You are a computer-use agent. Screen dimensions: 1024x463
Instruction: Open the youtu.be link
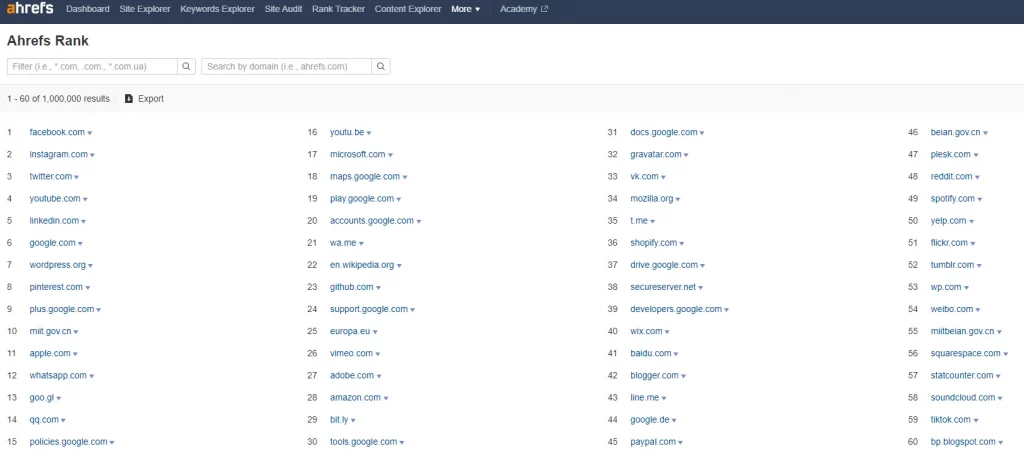tap(347, 132)
